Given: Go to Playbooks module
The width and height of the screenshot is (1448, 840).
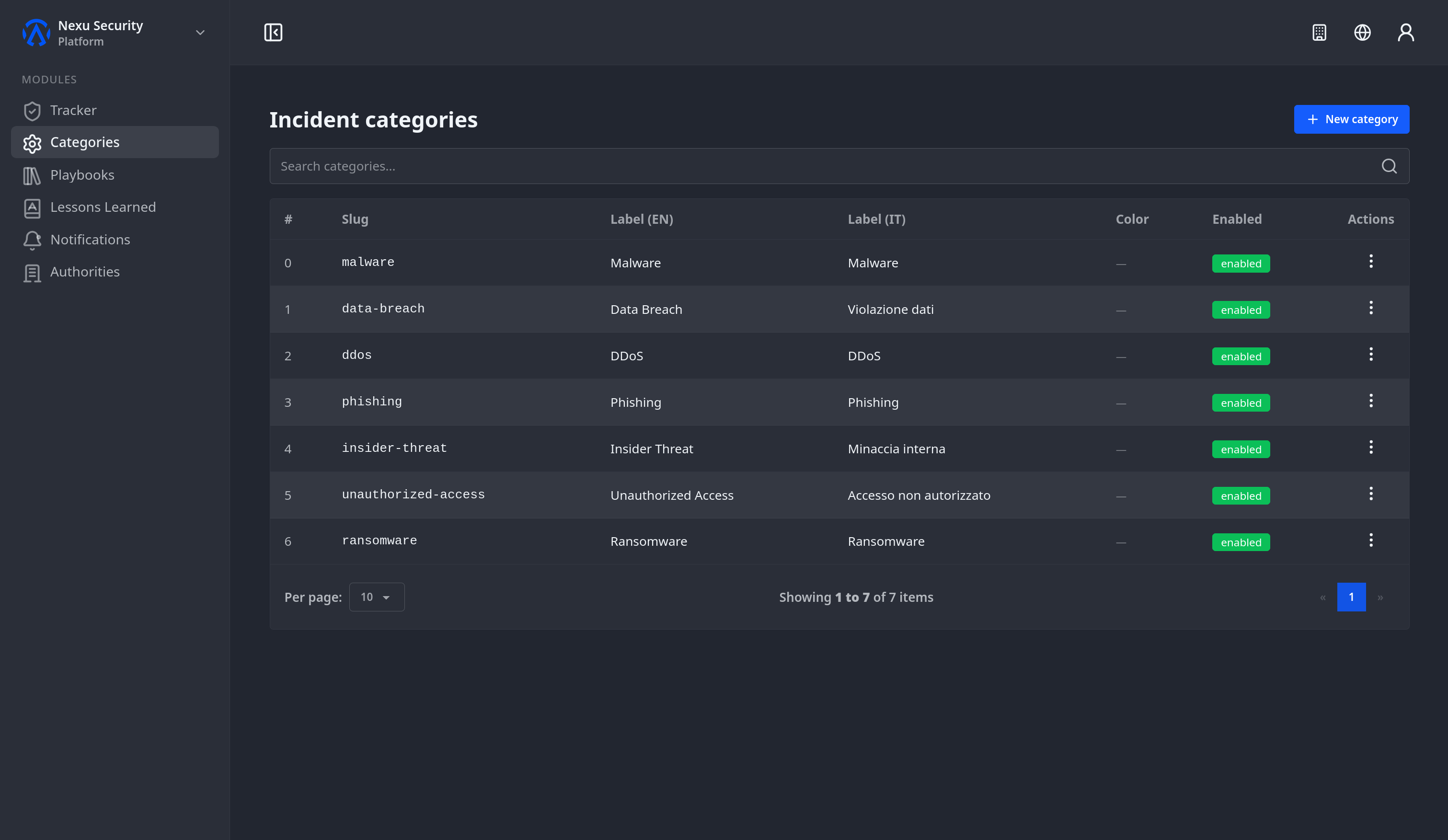Looking at the screenshot, I should point(115,175).
